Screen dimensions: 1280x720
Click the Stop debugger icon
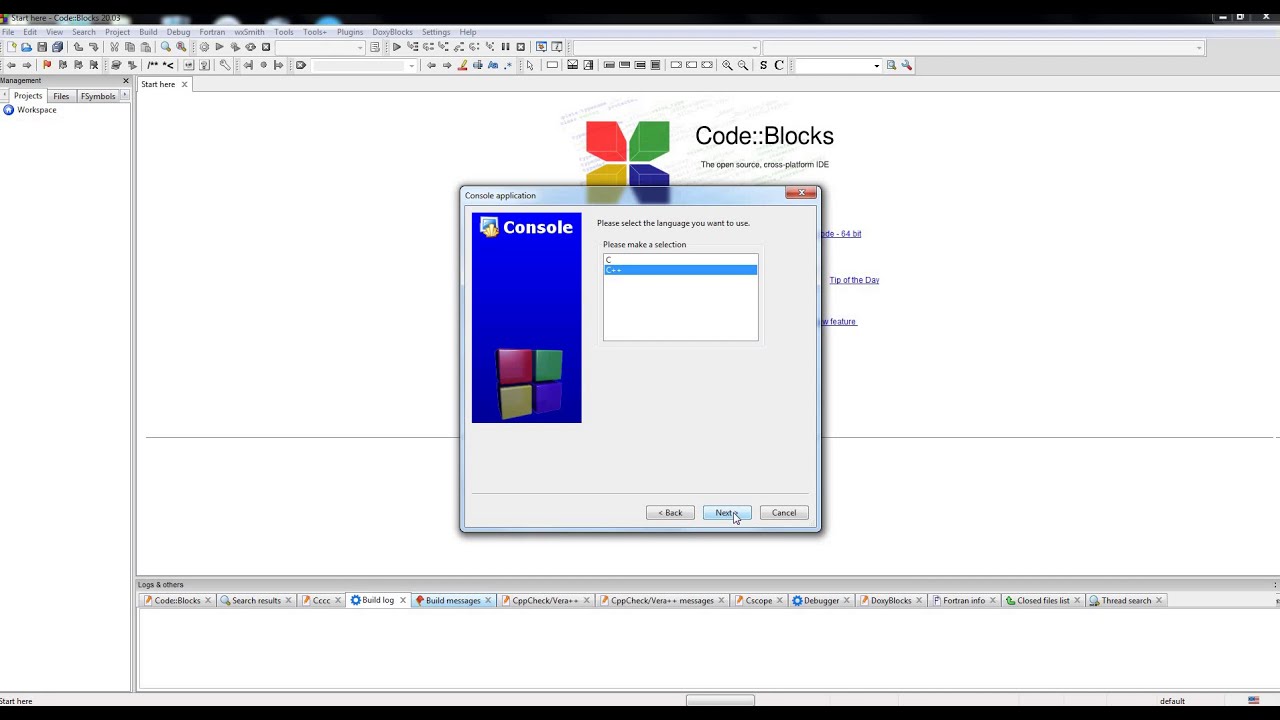[x=520, y=47]
